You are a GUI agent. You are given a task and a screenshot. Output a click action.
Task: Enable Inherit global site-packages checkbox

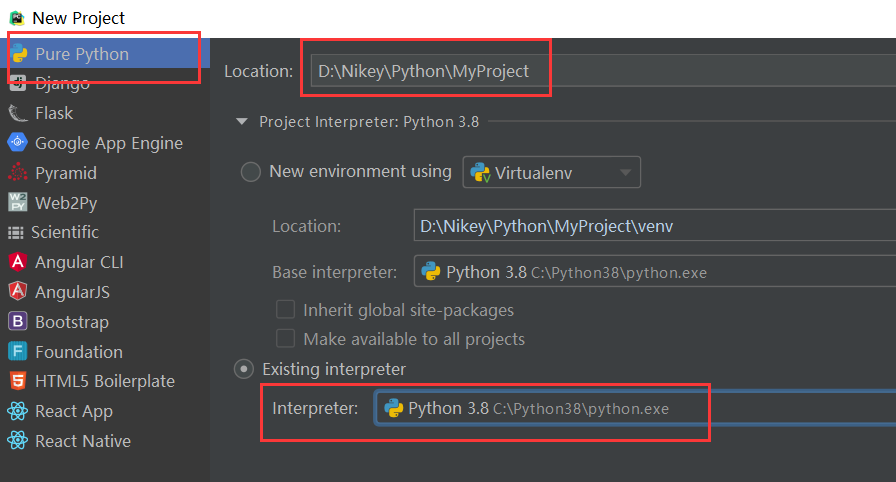point(286,310)
